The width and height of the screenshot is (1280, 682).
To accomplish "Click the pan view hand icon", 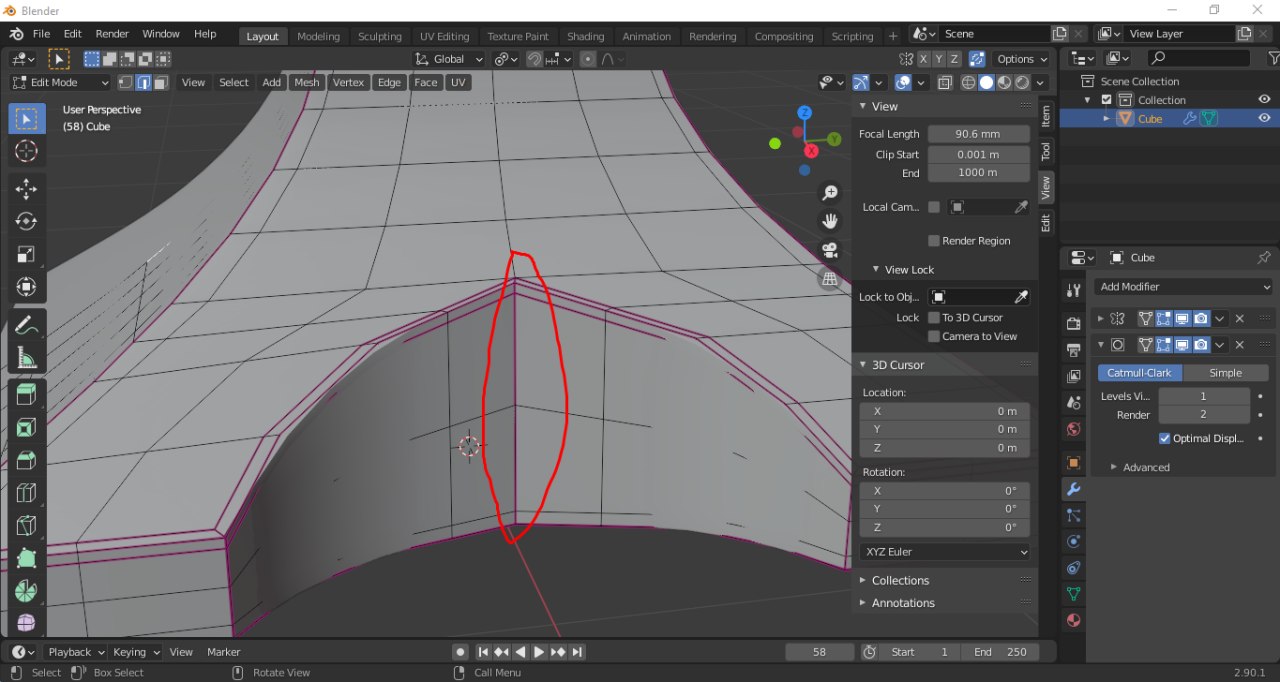I will [830, 220].
